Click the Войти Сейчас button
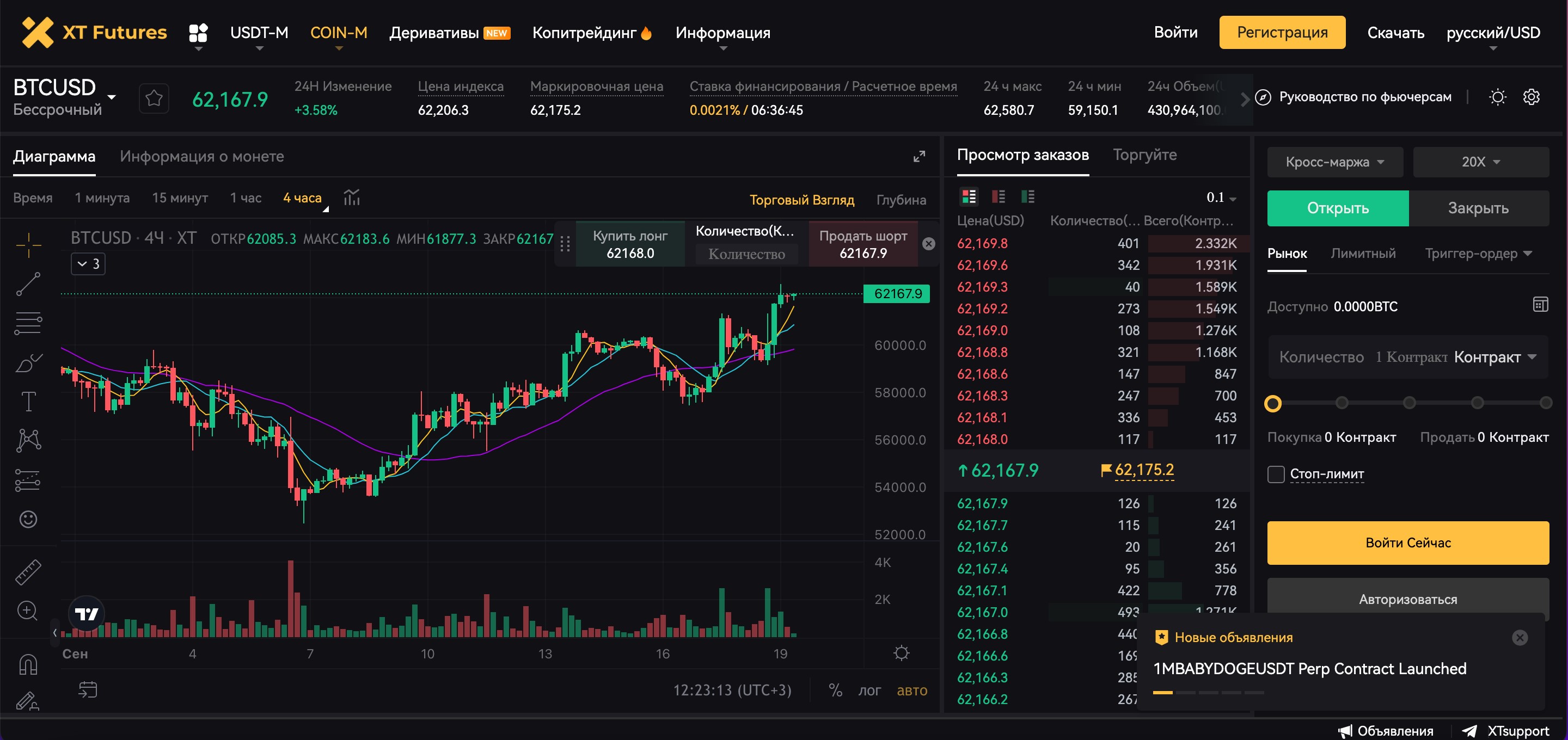The width and height of the screenshot is (1568, 740). point(1408,542)
